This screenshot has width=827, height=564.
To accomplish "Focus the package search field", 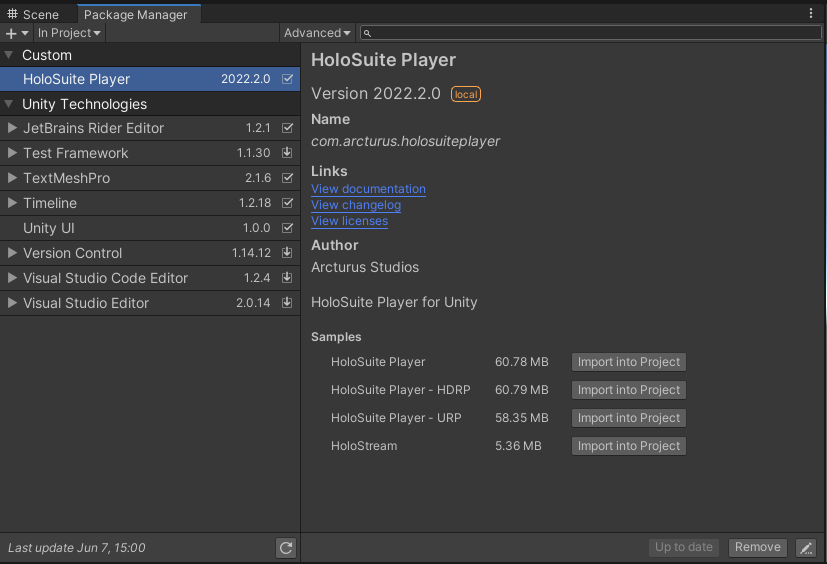I will pyautogui.click(x=591, y=33).
